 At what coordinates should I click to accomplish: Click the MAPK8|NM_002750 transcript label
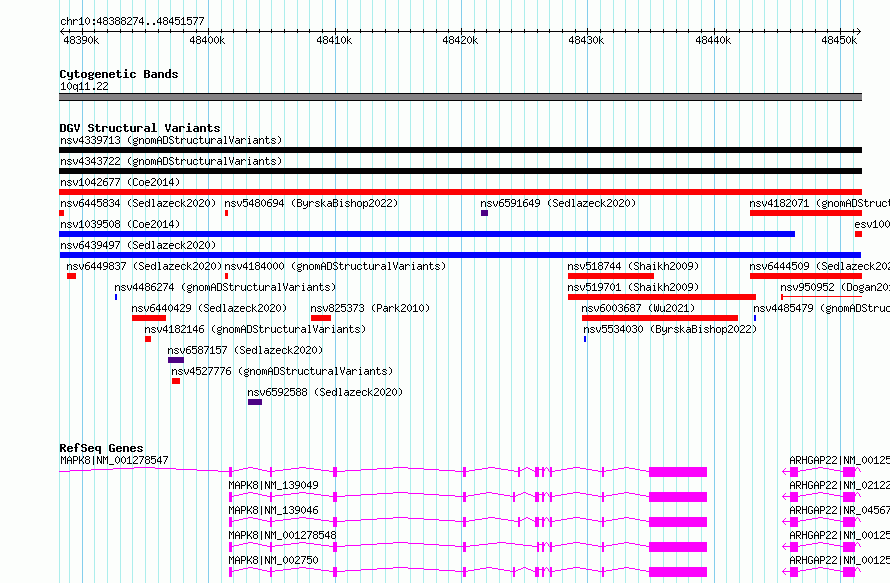pyautogui.click(x=274, y=560)
